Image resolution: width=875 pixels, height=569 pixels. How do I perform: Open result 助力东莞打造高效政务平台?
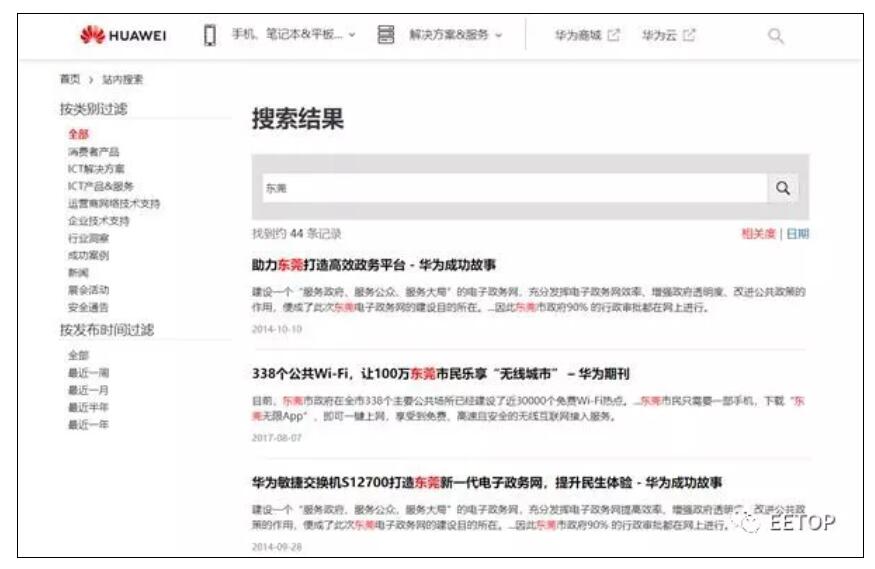tap(373, 264)
